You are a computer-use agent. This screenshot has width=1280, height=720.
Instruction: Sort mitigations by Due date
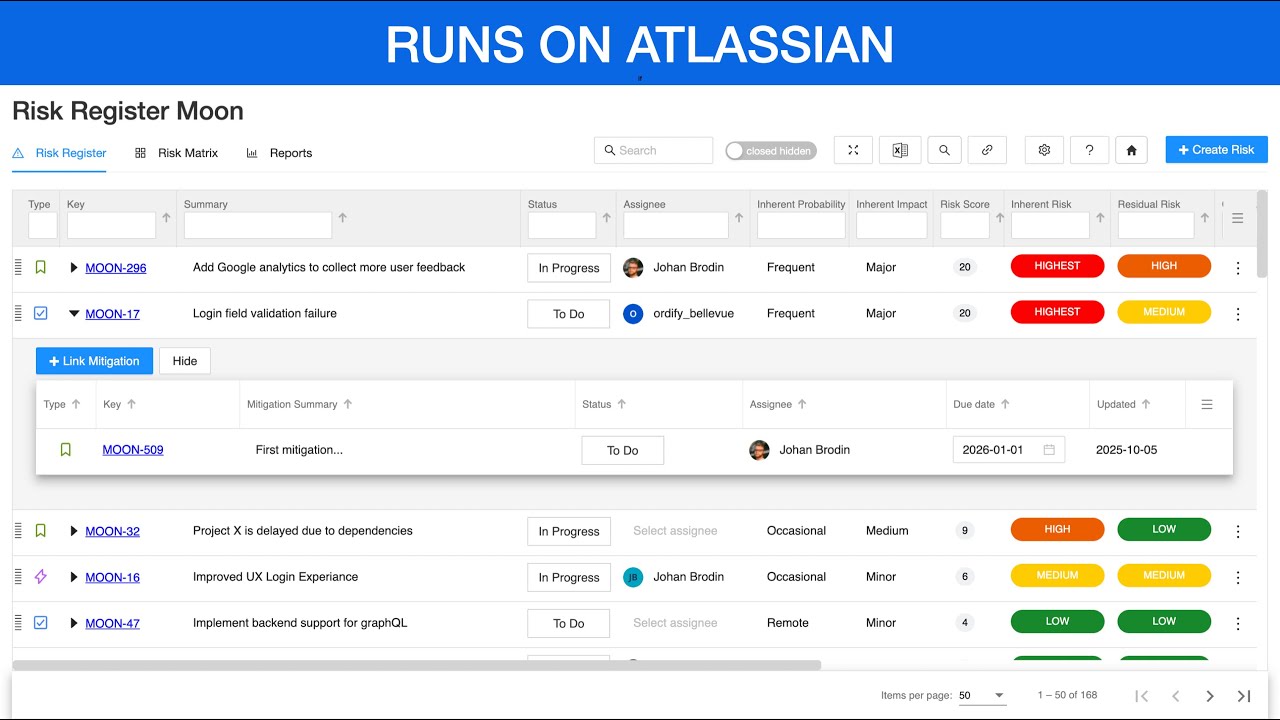[1005, 404]
